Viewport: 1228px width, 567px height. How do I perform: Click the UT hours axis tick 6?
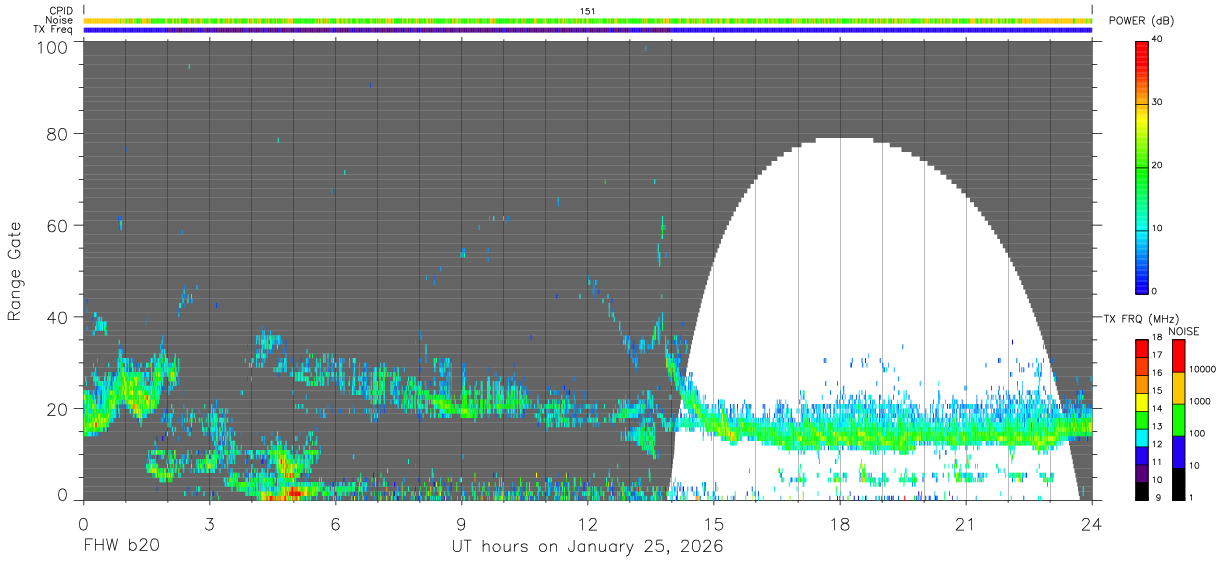click(x=335, y=523)
